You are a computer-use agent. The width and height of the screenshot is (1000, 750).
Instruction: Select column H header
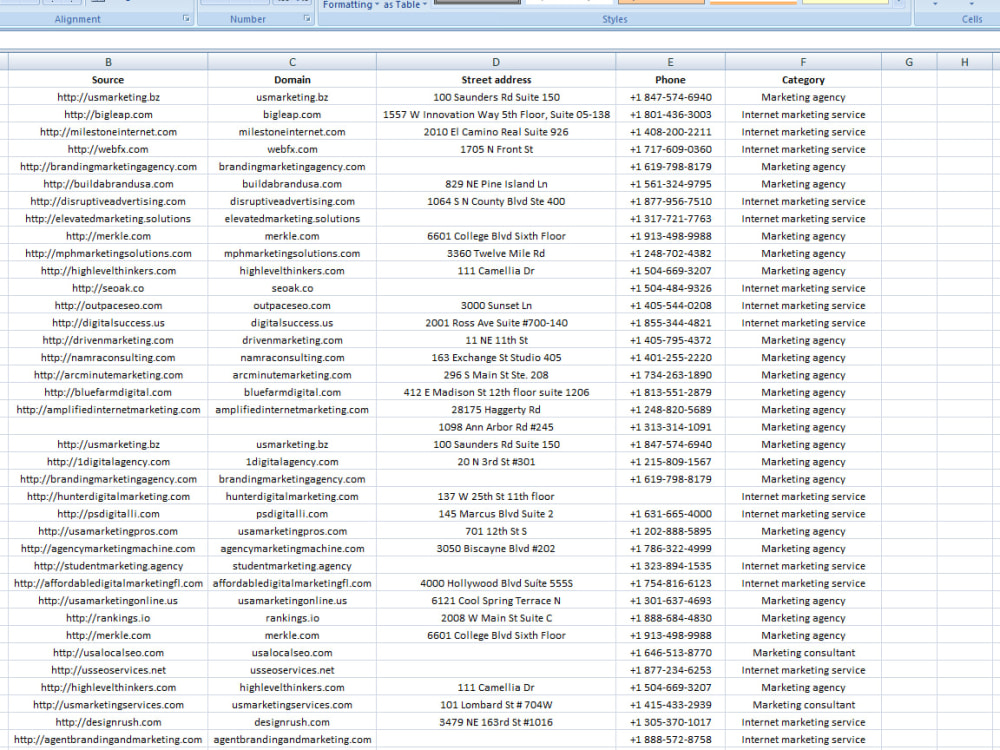tap(964, 62)
